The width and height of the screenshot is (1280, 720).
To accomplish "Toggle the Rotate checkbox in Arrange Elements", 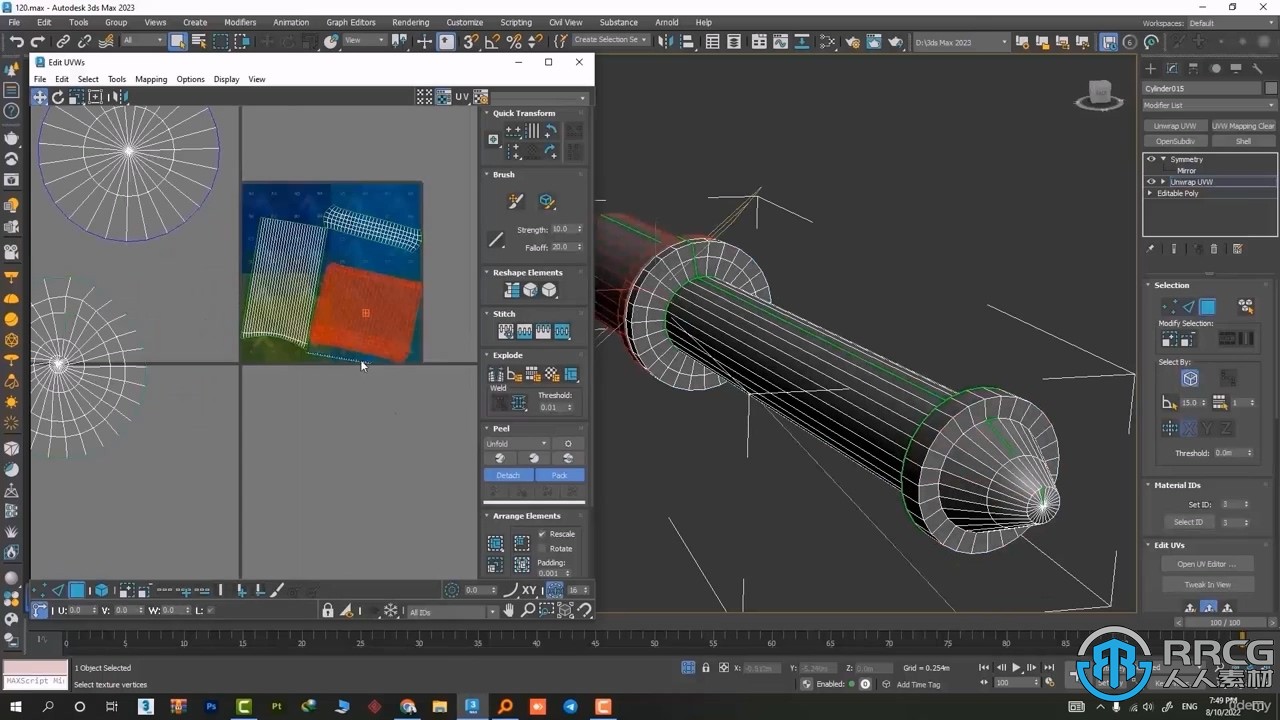I will click(542, 548).
